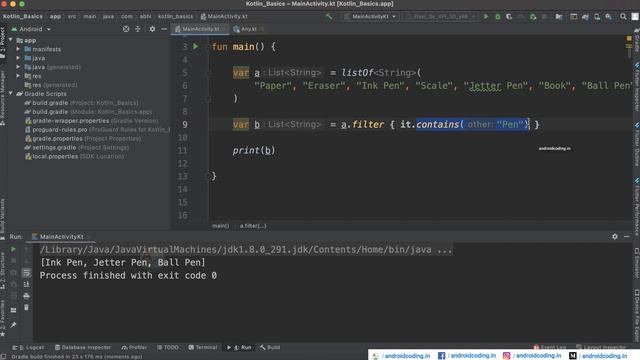Click the green hammer Make Project icon
The height and width of the screenshot is (360, 640).
(329, 16)
